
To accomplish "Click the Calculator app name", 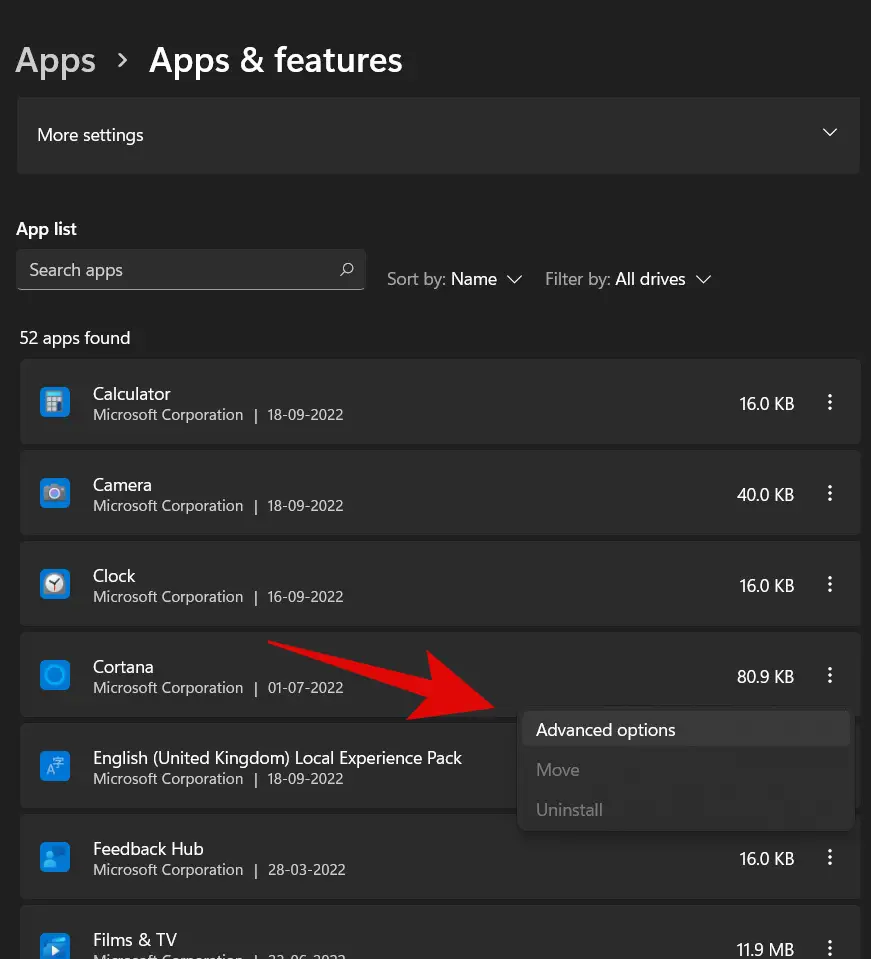I will pos(132,394).
